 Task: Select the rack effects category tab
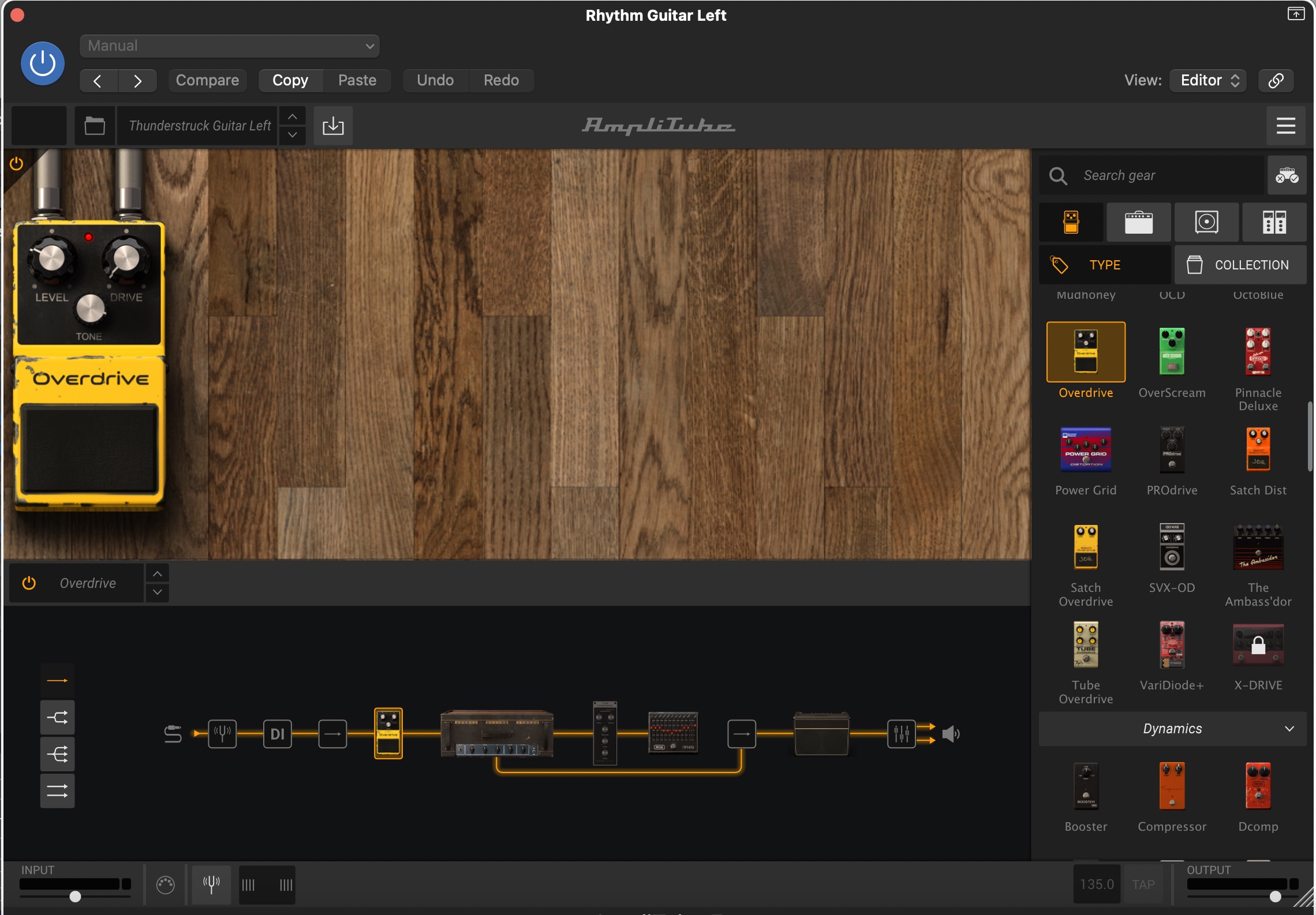point(1274,222)
